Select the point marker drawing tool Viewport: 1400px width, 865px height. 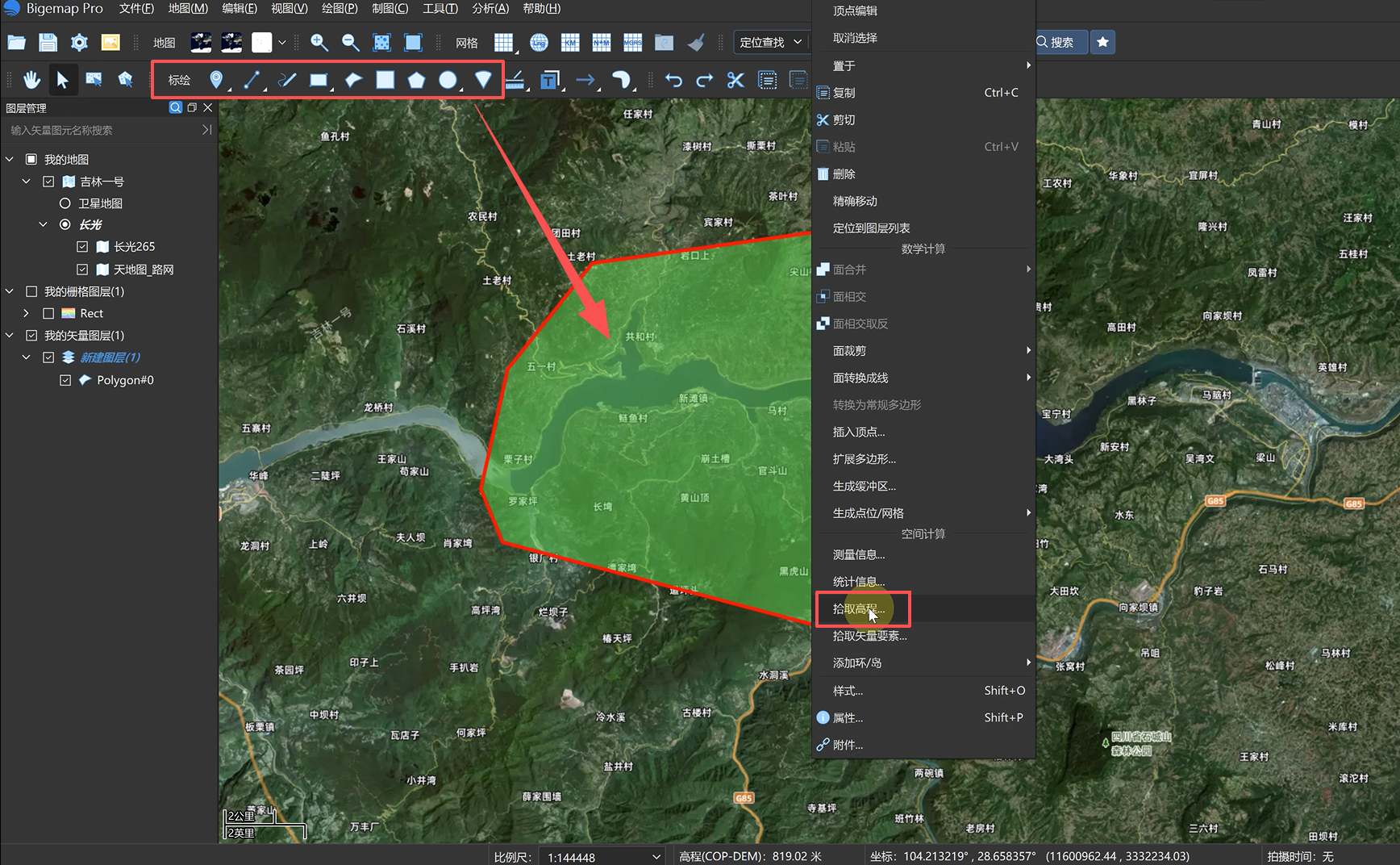coord(216,80)
